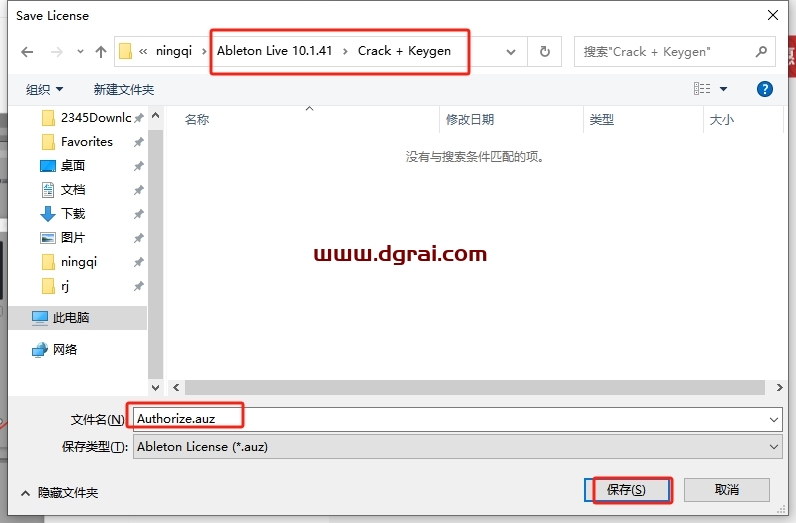Click 保存(S) to save the license
The height and width of the screenshot is (523, 796).
tap(626, 490)
